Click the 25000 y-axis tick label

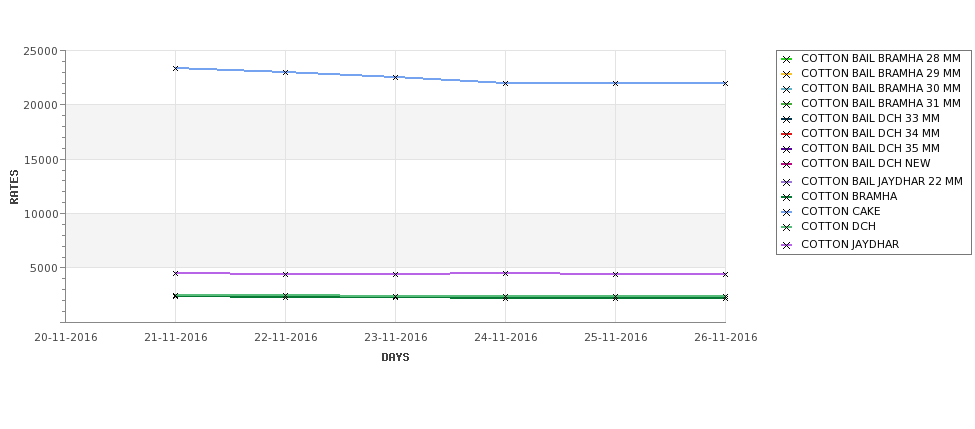pos(41,51)
